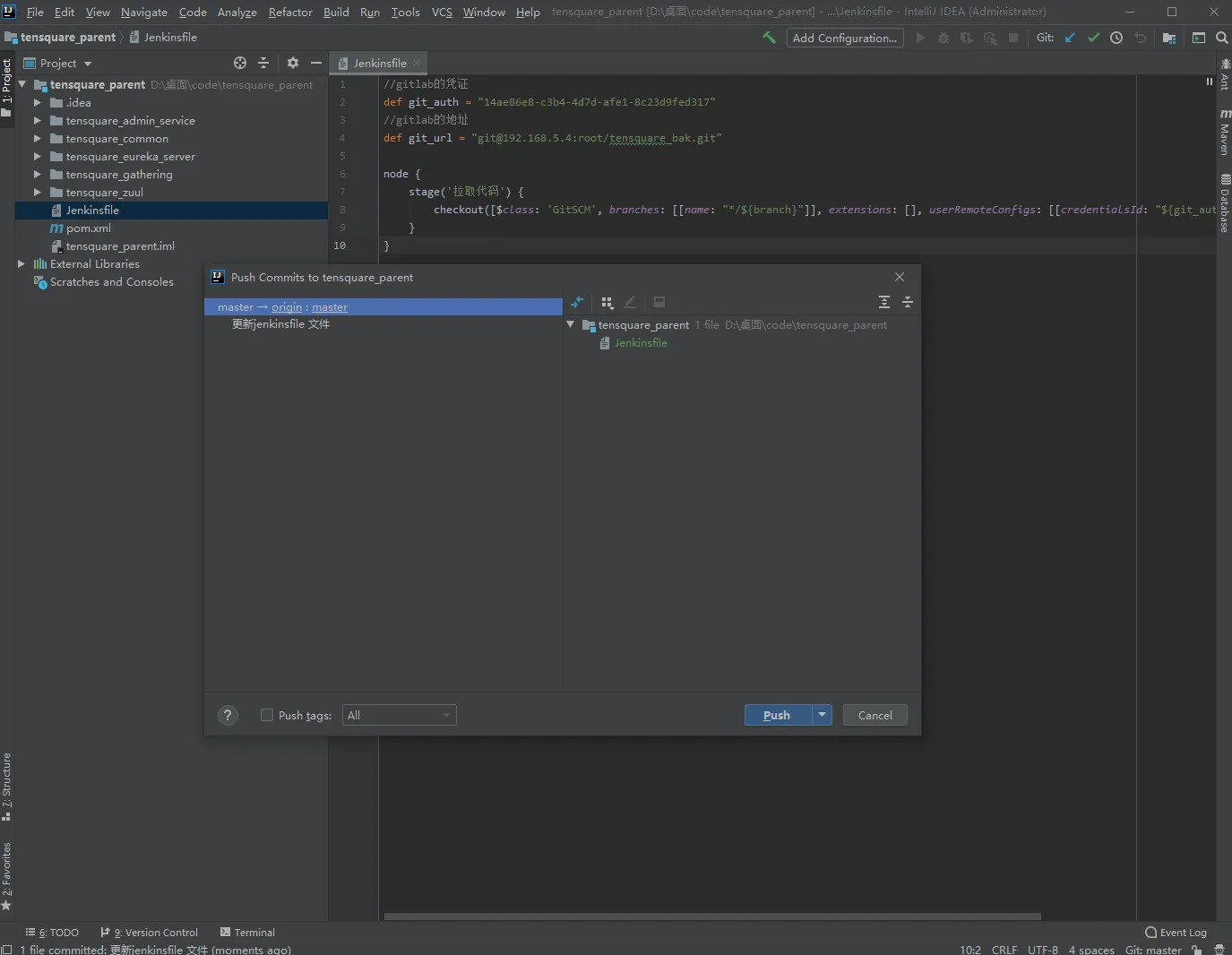Click the Git commit checkmark icon
1232x955 pixels.
pos(1093,38)
